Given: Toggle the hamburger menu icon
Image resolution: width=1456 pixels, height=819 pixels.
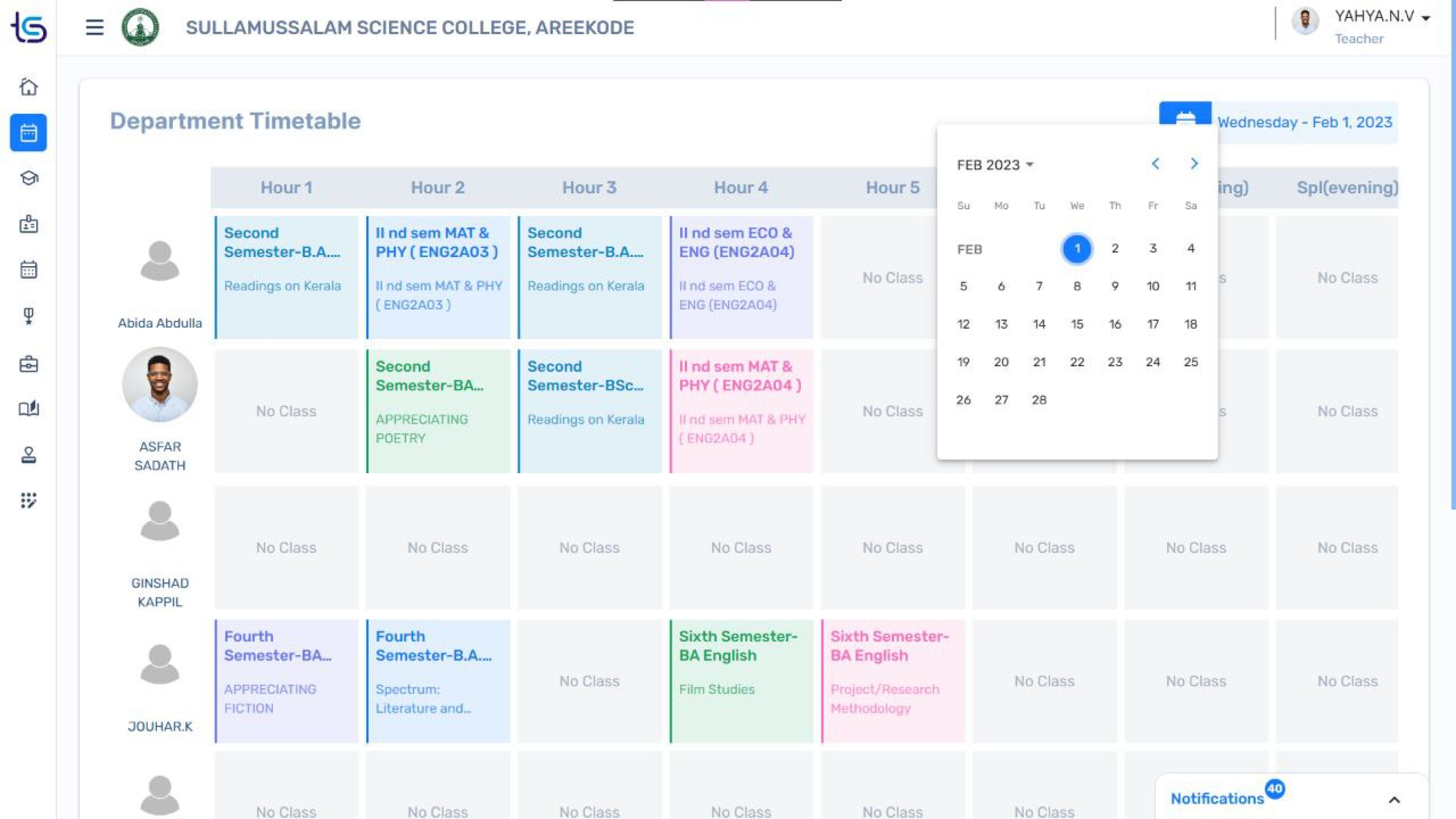Looking at the screenshot, I should point(94,27).
